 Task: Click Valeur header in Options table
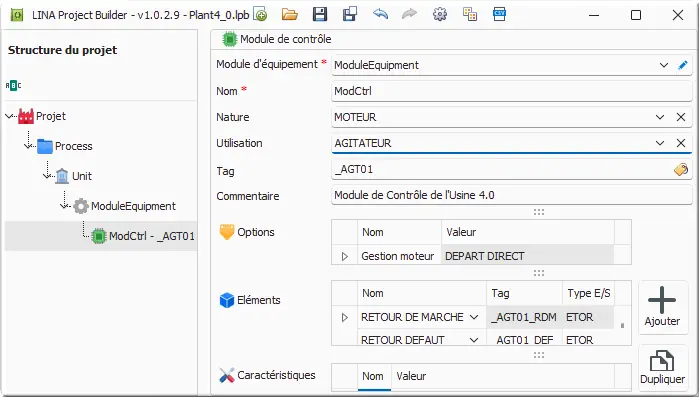[528, 232]
